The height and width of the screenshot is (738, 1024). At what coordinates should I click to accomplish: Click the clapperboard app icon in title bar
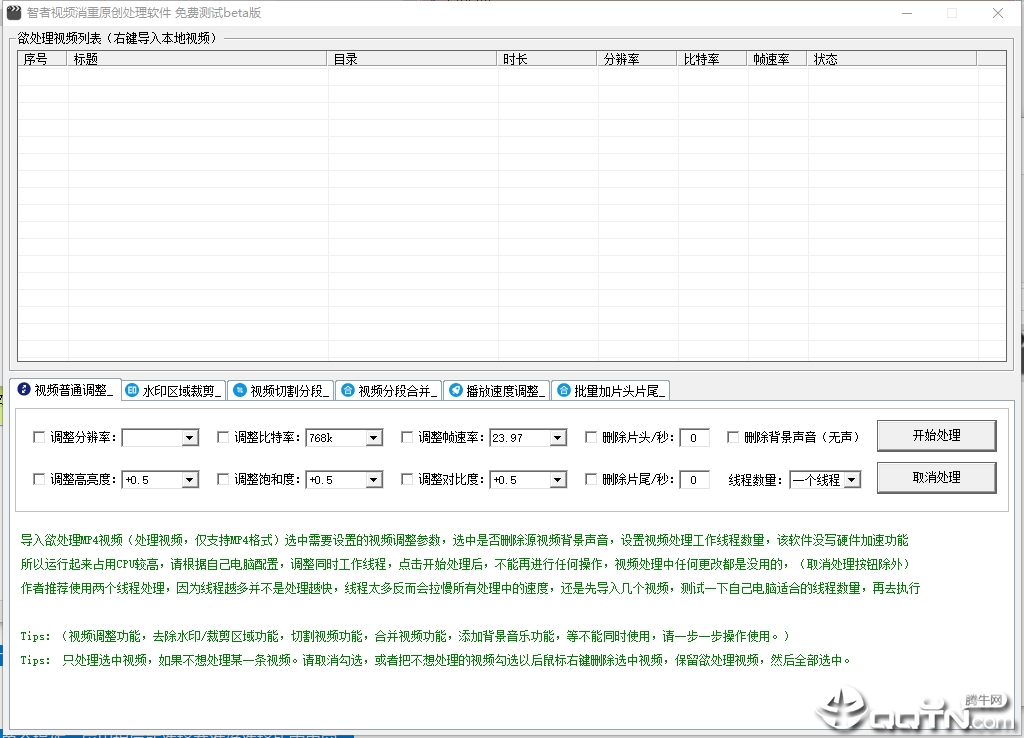(14, 12)
